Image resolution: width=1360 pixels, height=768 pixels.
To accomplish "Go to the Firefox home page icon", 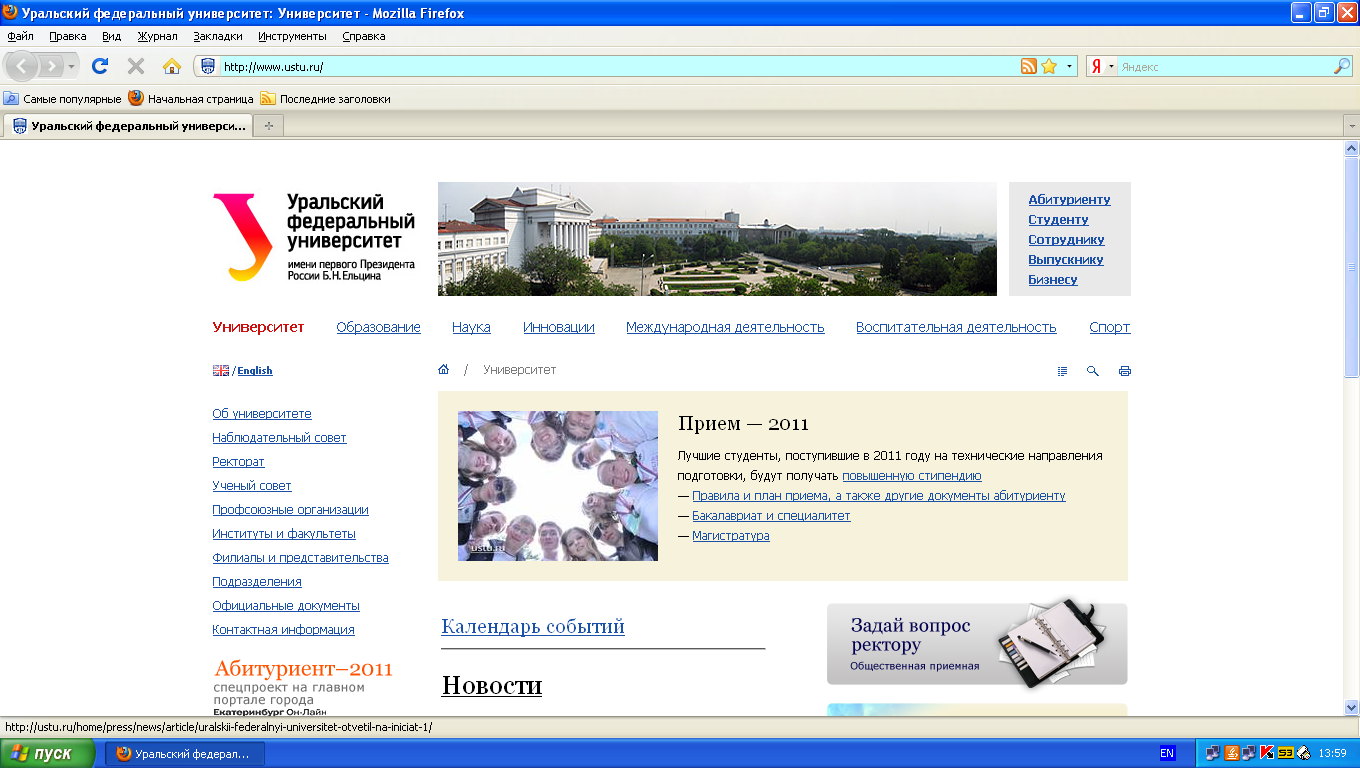I will tap(172, 66).
